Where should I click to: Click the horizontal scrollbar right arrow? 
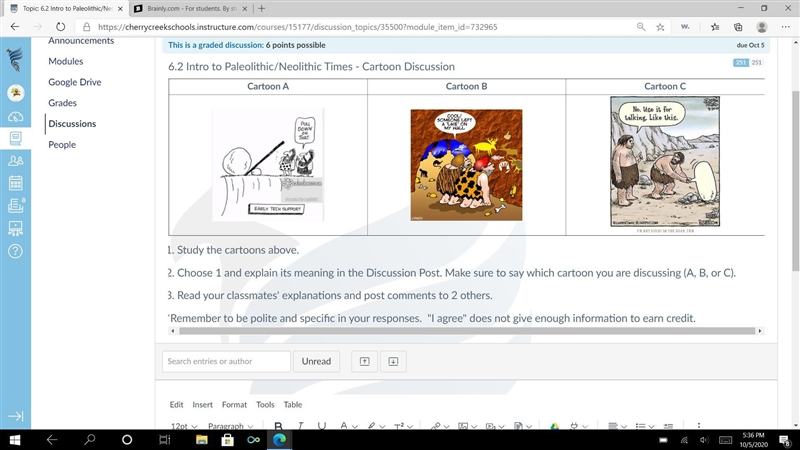point(760,331)
